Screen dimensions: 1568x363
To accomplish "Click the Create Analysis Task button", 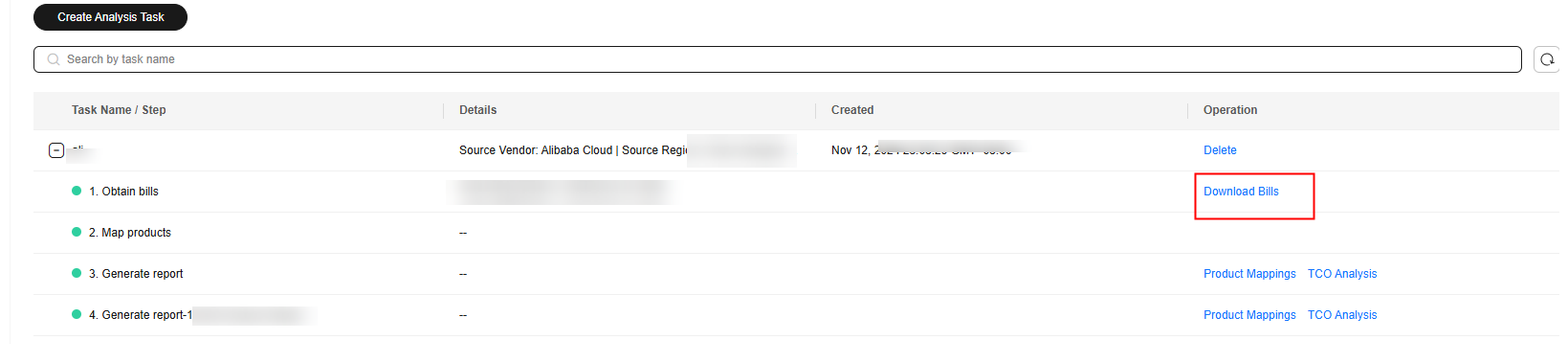I will click(x=110, y=17).
